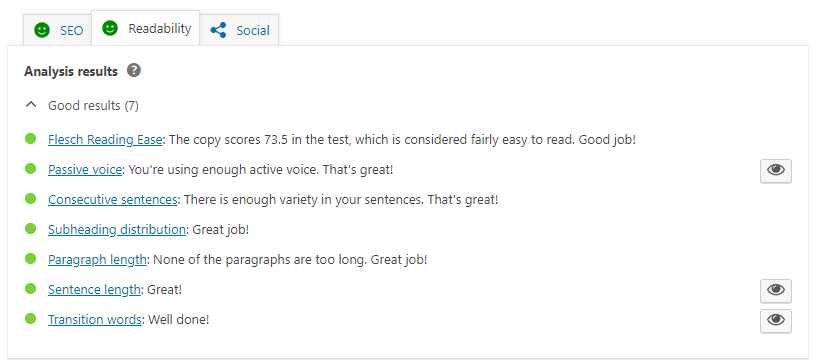Click green bullet beside Flesch Reading Ease
Screen dimensions: 816x362
click(x=30, y=138)
